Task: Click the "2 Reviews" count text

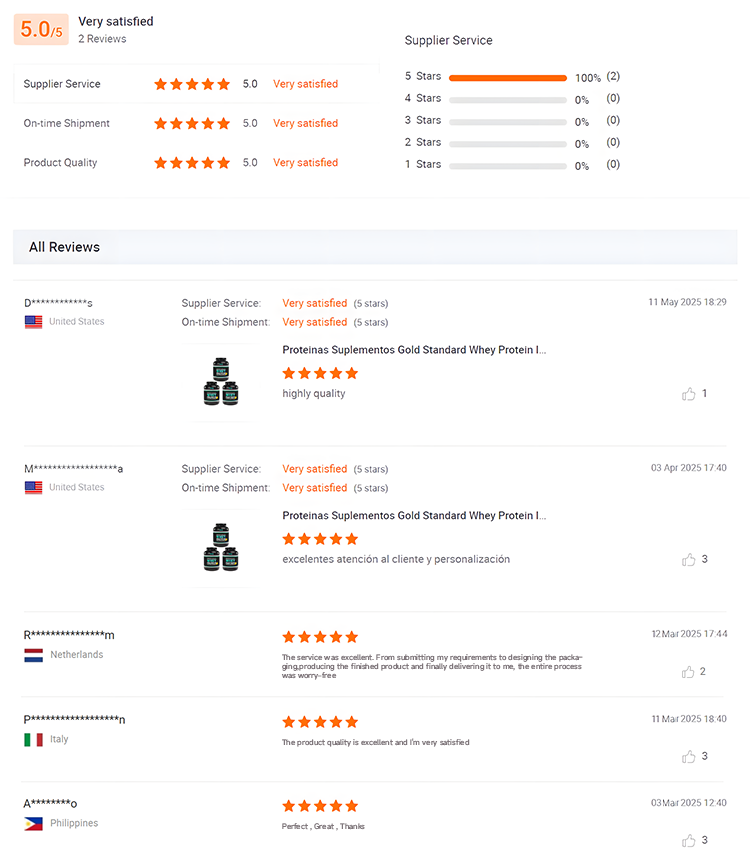Action: (102, 39)
